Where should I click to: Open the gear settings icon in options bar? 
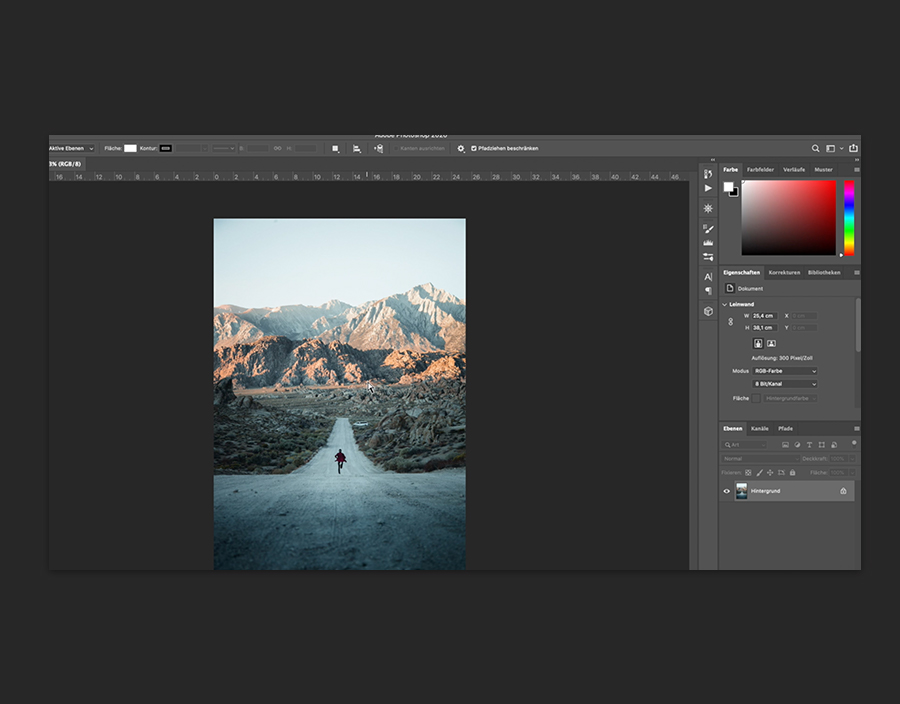tap(460, 149)
